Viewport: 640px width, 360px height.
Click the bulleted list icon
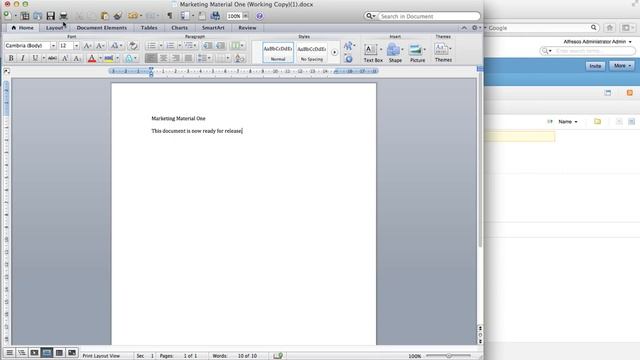(x=151, y=46)
